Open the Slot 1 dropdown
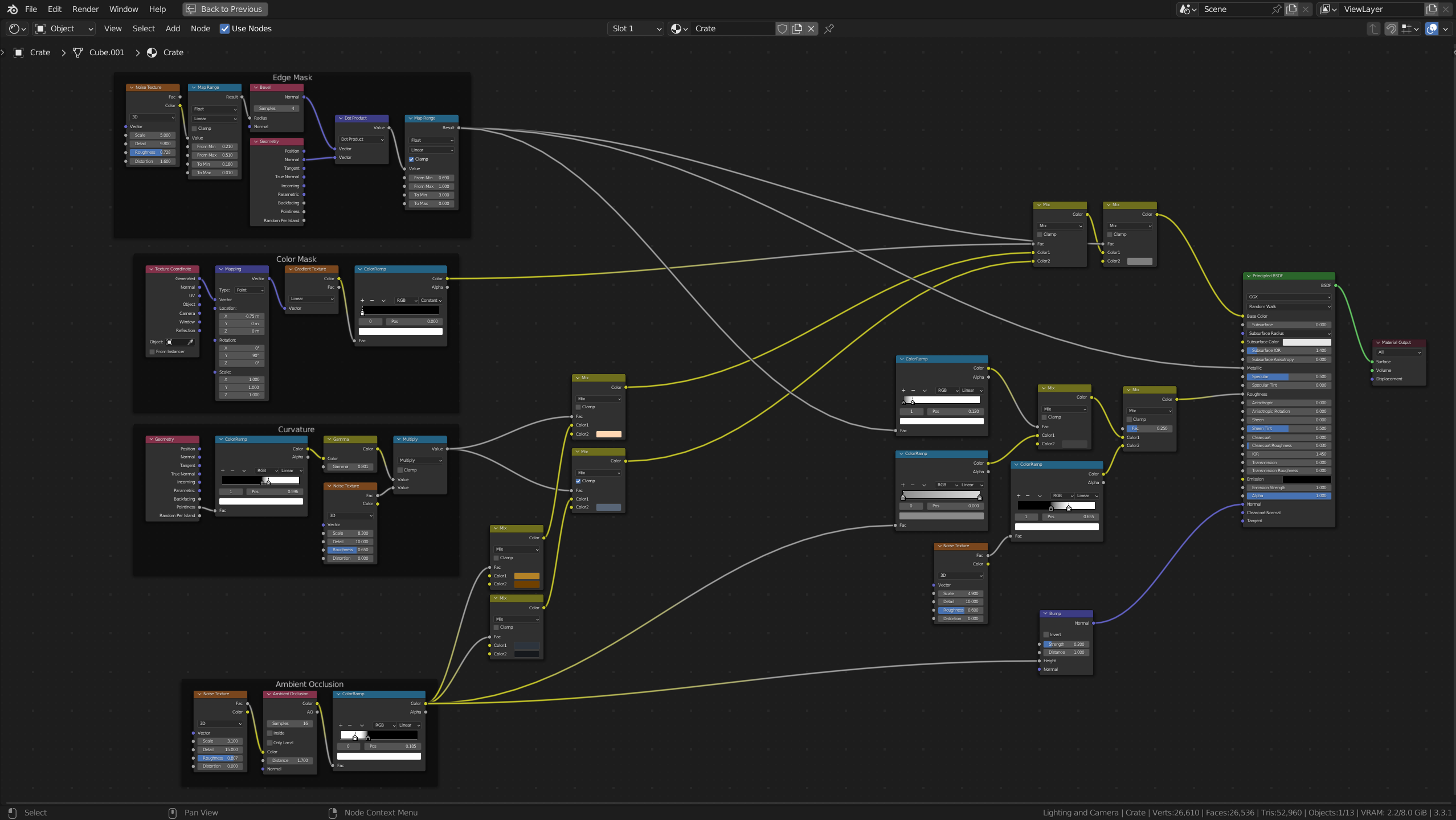The image size is (1456, 820). [634, 28]
